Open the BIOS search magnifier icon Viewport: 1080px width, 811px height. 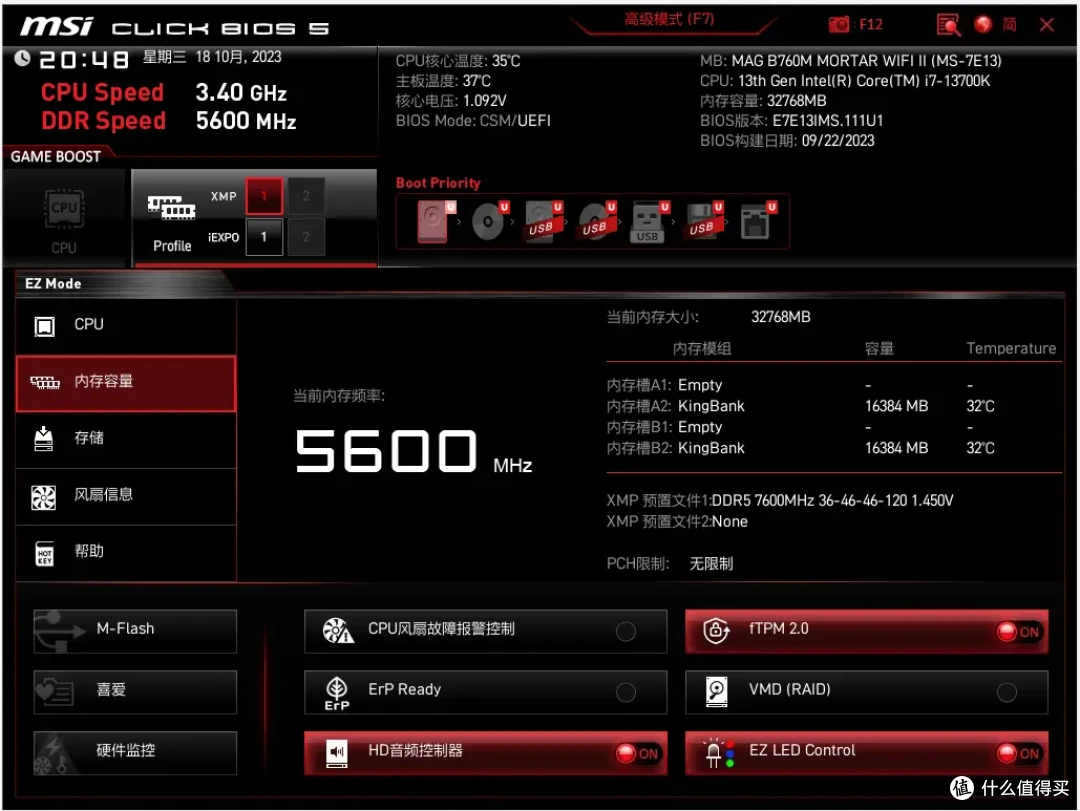coord(948,25)
